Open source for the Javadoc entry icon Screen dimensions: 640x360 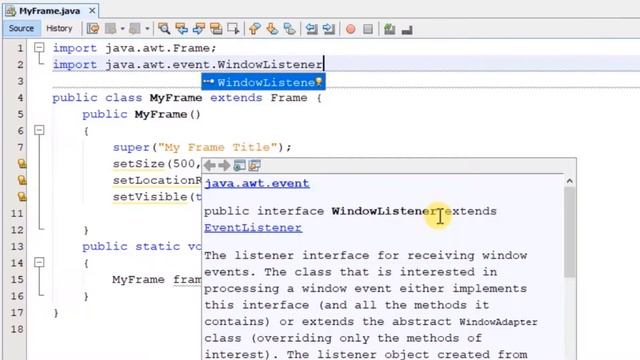(x=254, y=165)
